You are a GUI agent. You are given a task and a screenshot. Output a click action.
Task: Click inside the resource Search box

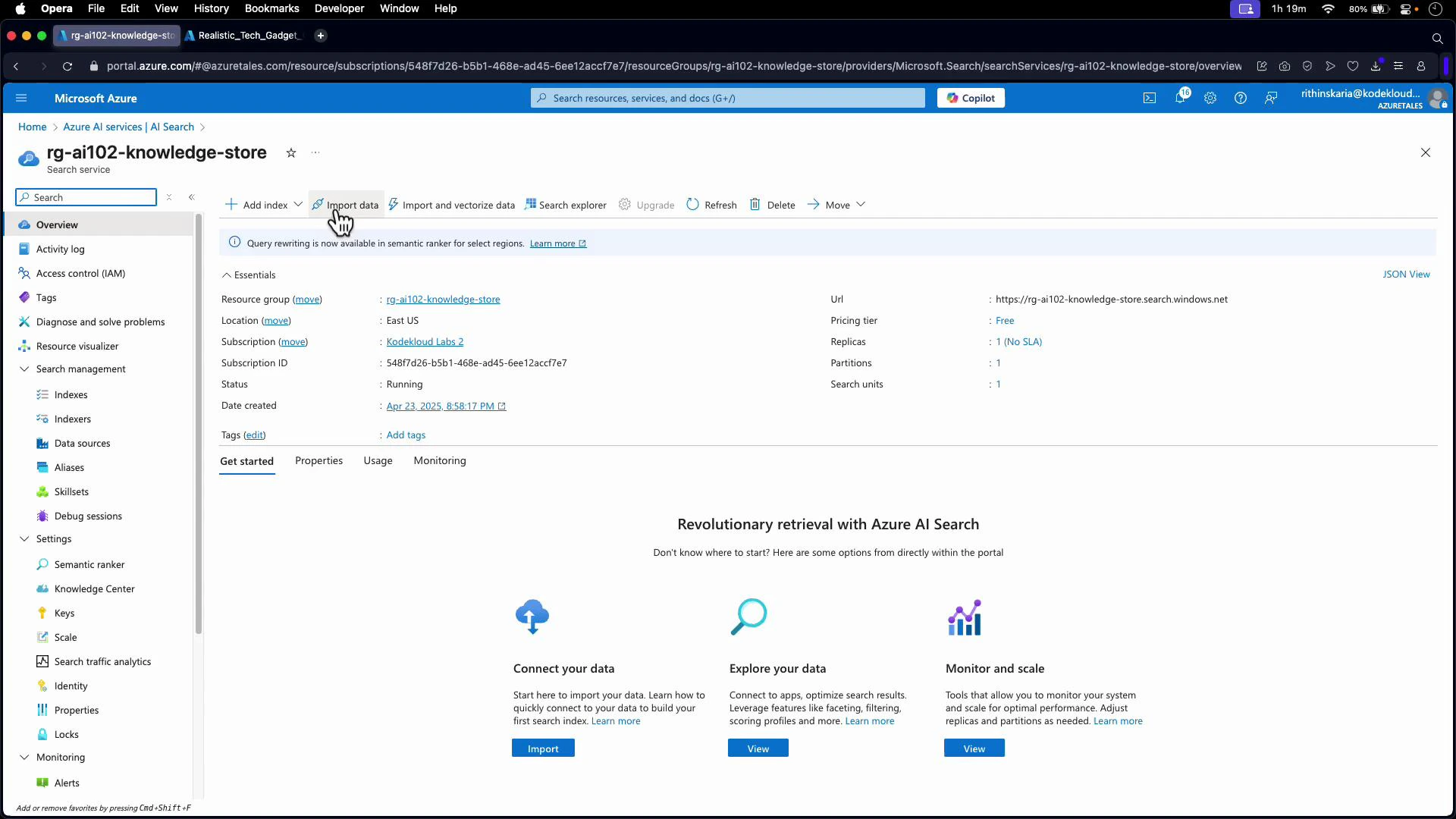(86, 196)
